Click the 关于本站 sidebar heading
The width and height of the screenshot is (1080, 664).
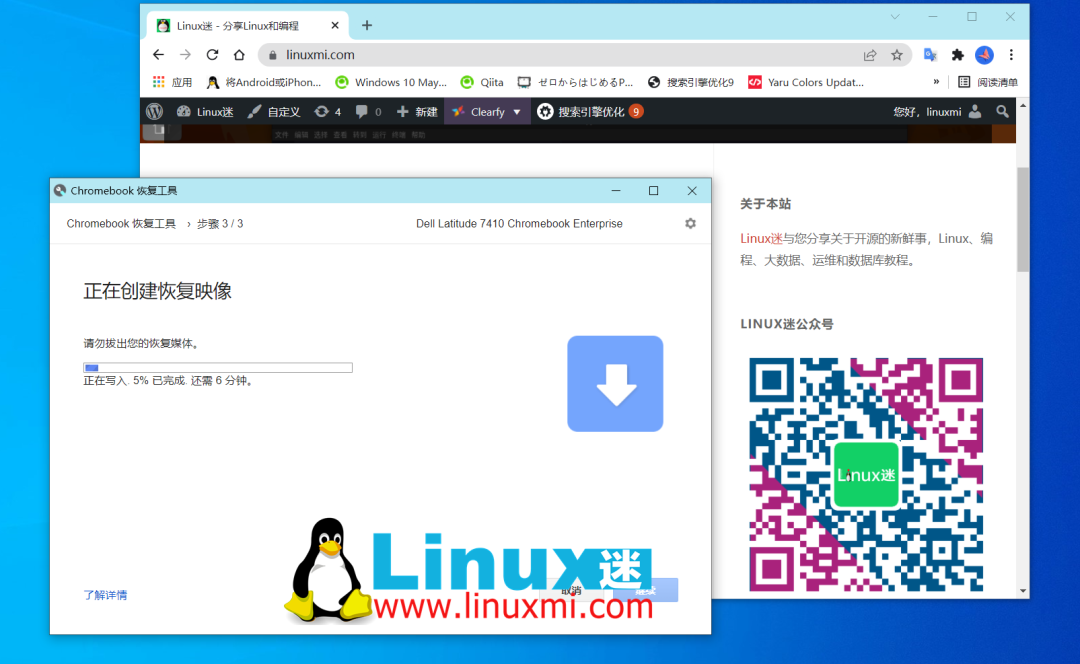coord(765,204)
